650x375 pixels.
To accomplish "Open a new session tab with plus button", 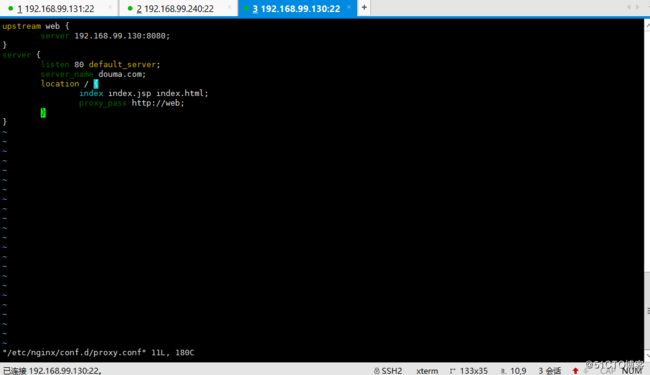I will [x=364, y=7].
